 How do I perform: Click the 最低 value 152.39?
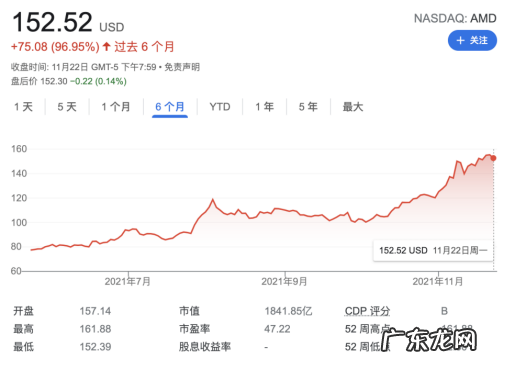tap(95, 347)
